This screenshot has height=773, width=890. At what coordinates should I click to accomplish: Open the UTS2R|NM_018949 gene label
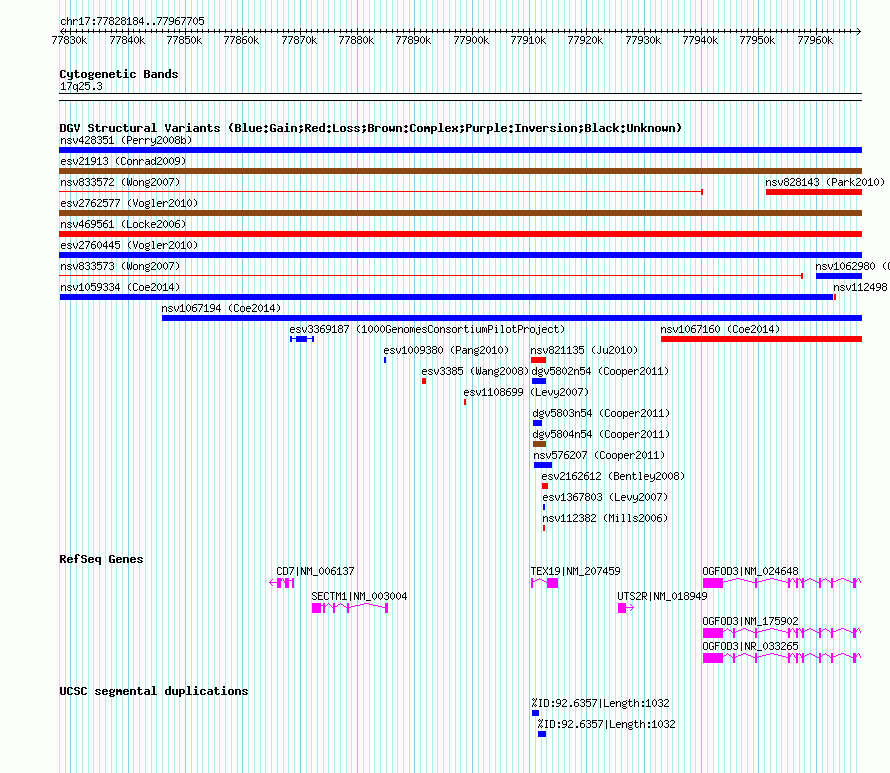662,596
